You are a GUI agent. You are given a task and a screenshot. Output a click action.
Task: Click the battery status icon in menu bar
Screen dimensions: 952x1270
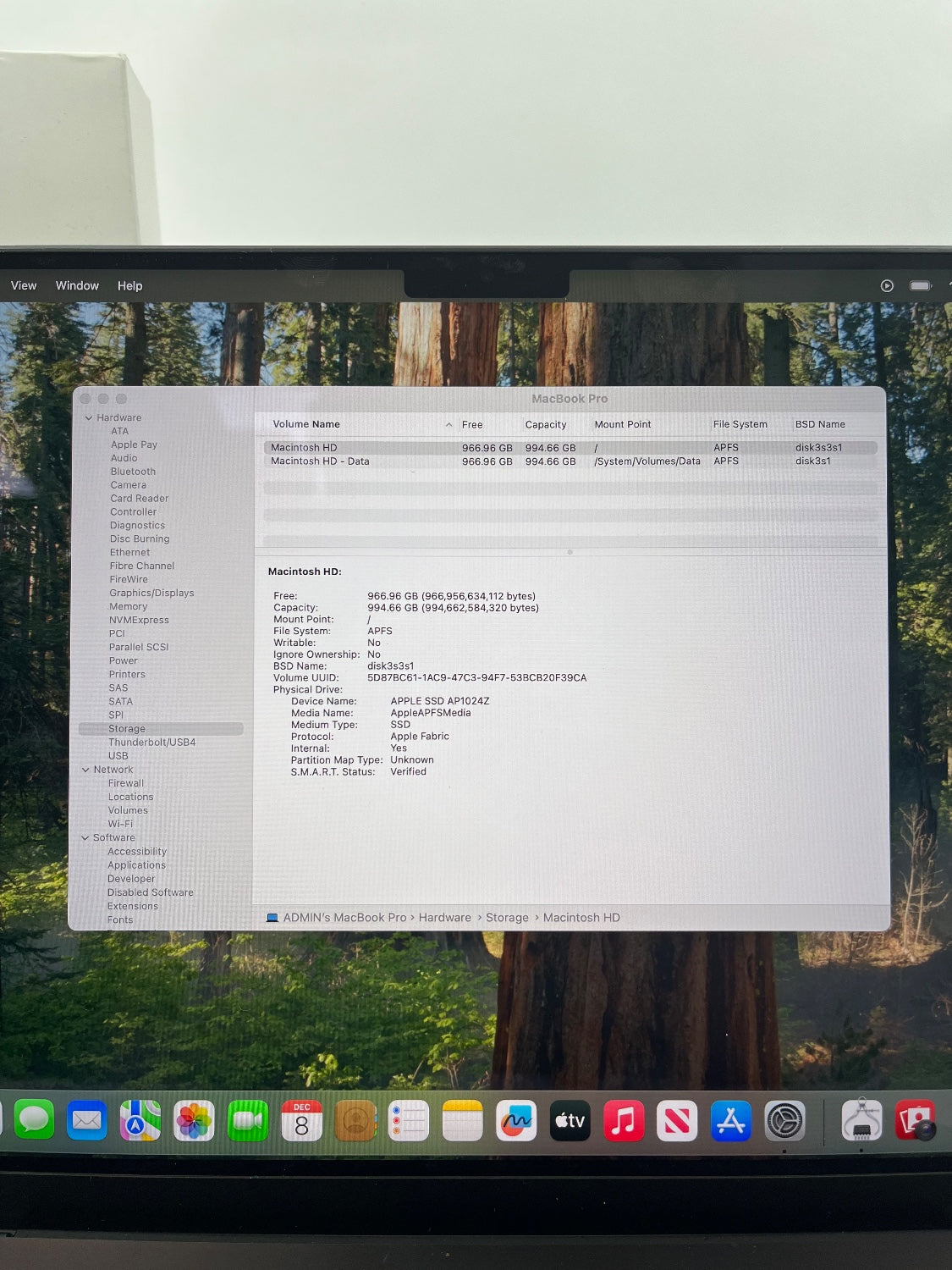pos(920,286)
